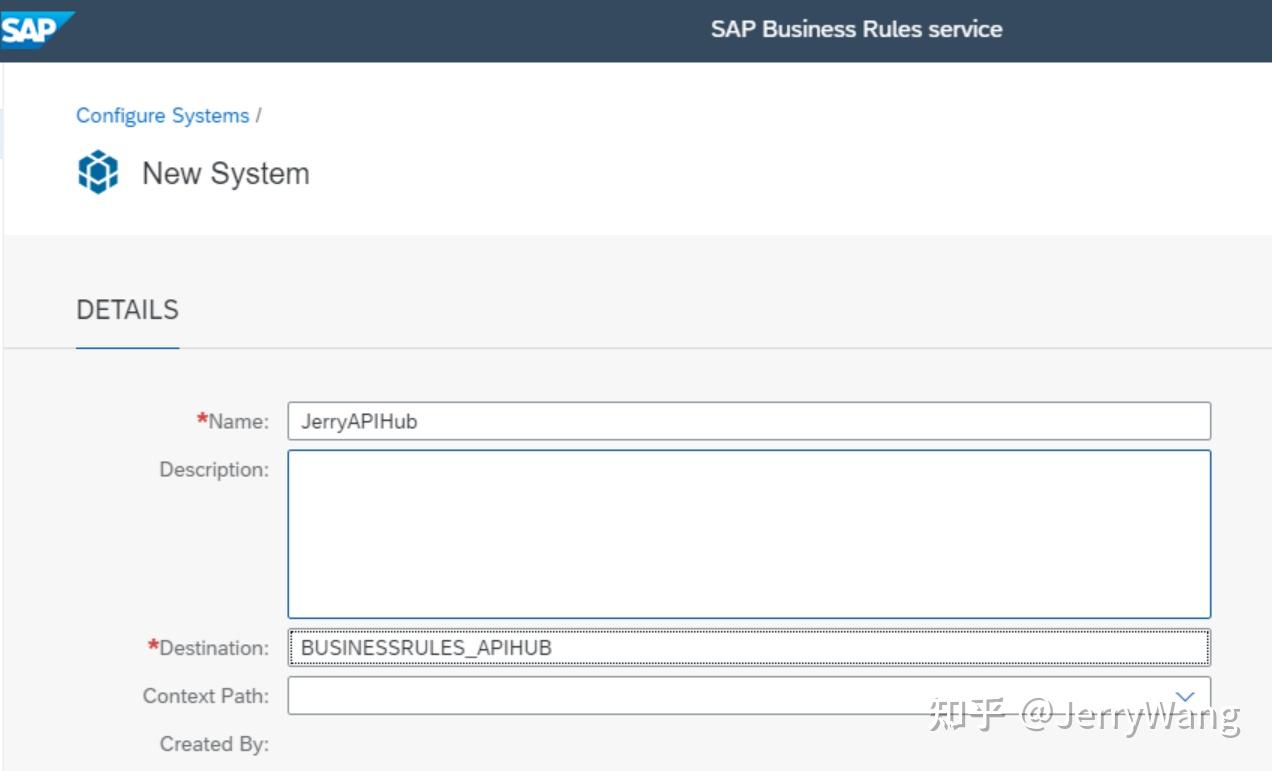Click the New System cube icon

(x=98, y=171)
